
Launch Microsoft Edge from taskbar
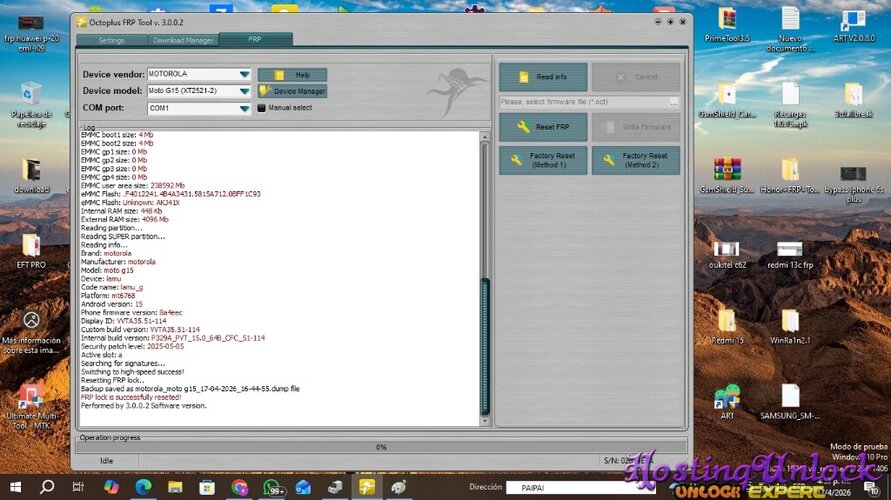143,487
